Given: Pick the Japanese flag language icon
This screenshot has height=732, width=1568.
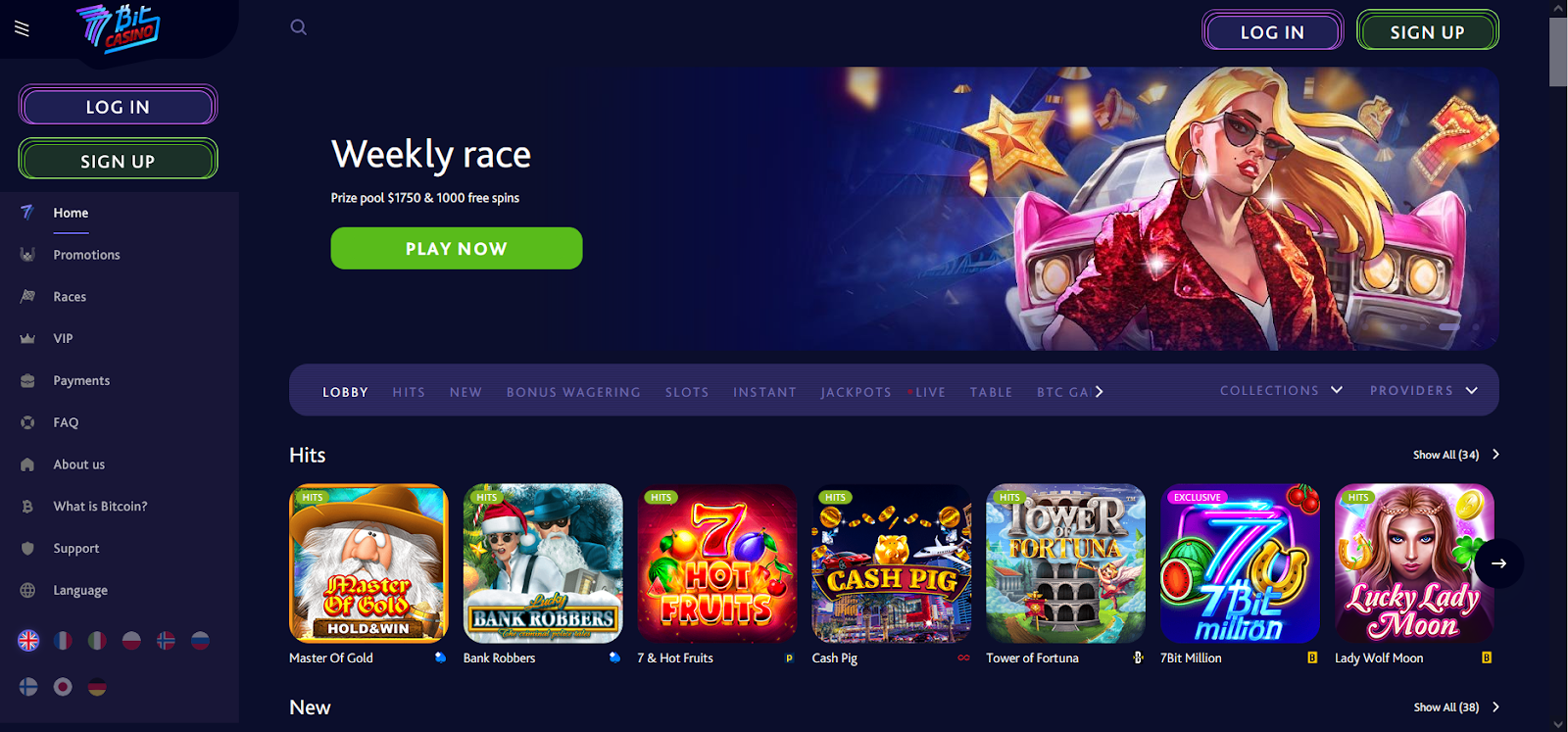Looking at the screenshot, I should pyautogui.click(x=63, y=687).
